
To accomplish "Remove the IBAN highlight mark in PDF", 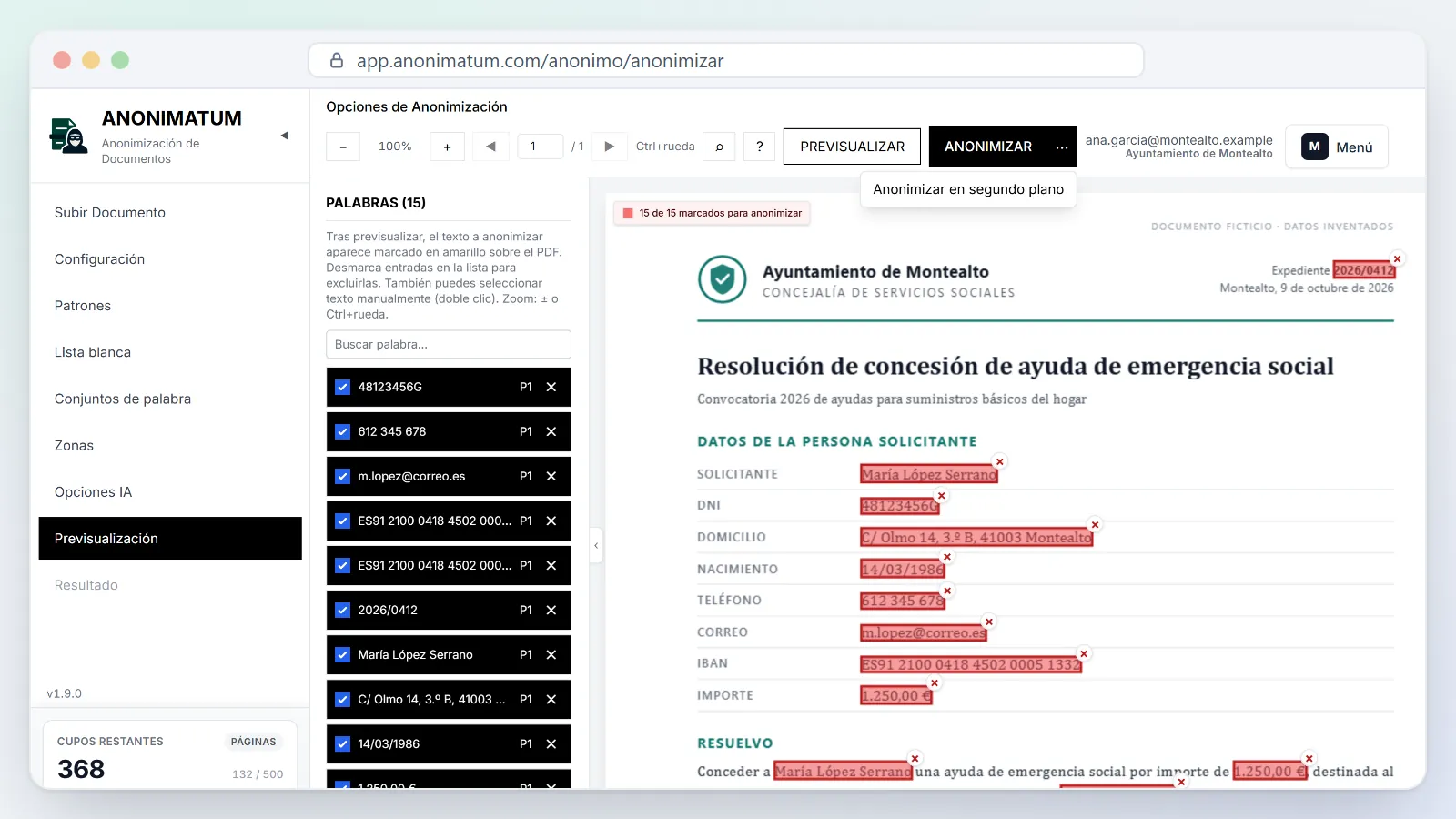I will click(1084, 653).
